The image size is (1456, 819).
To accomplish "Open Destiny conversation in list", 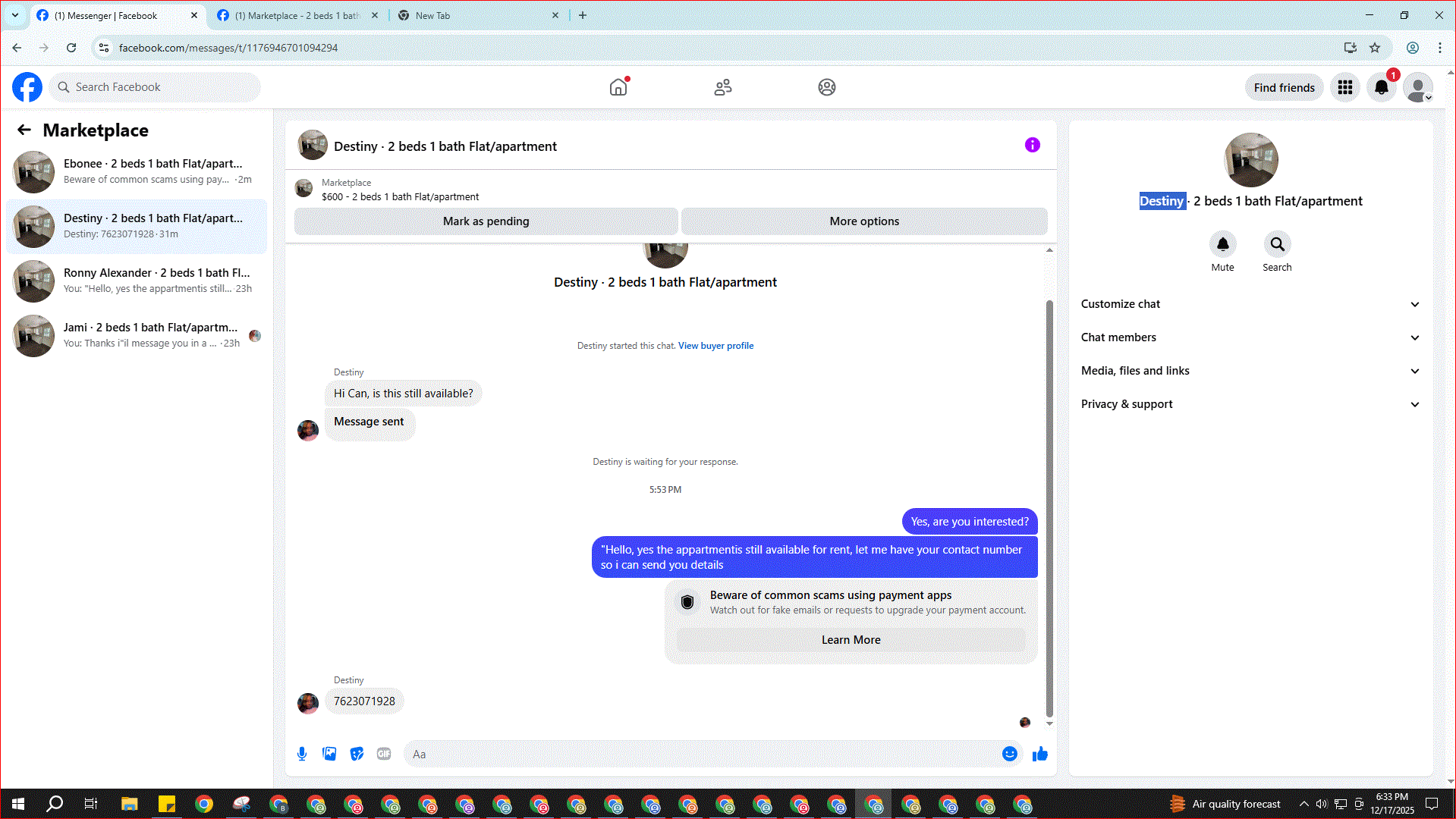I will tap(137, 226).
